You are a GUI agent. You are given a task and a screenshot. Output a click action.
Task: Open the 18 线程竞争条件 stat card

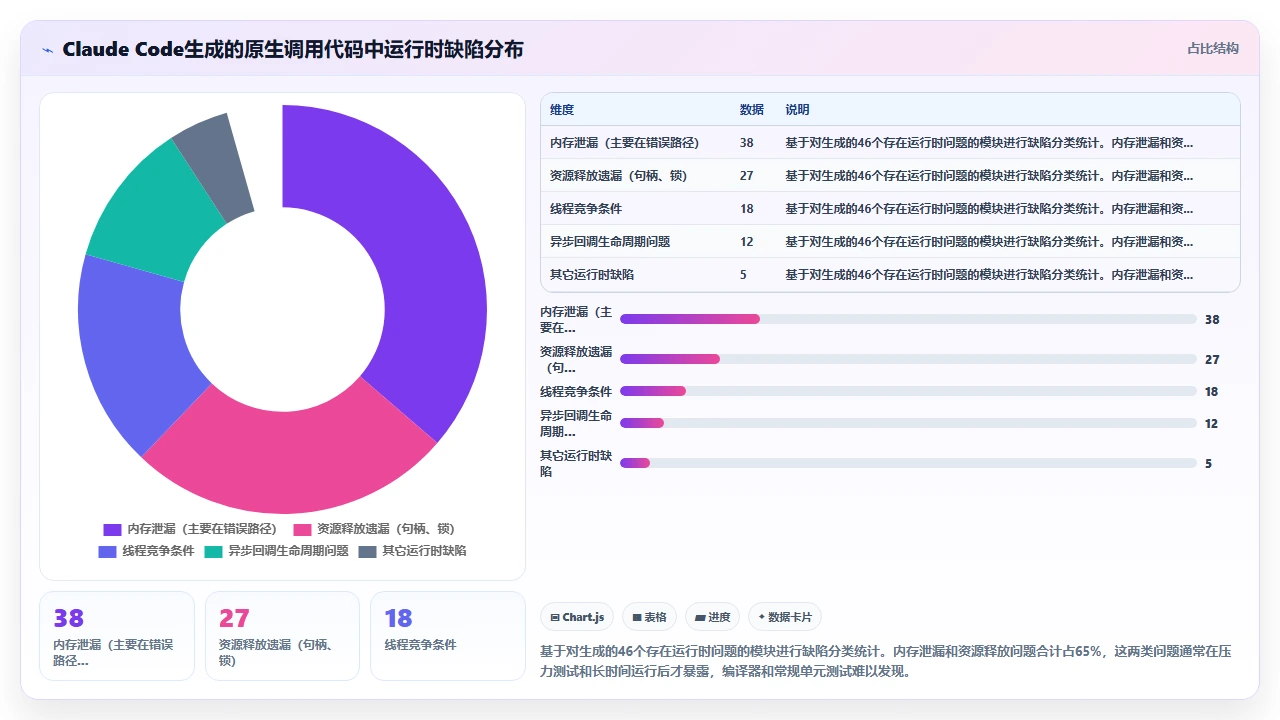448,636
